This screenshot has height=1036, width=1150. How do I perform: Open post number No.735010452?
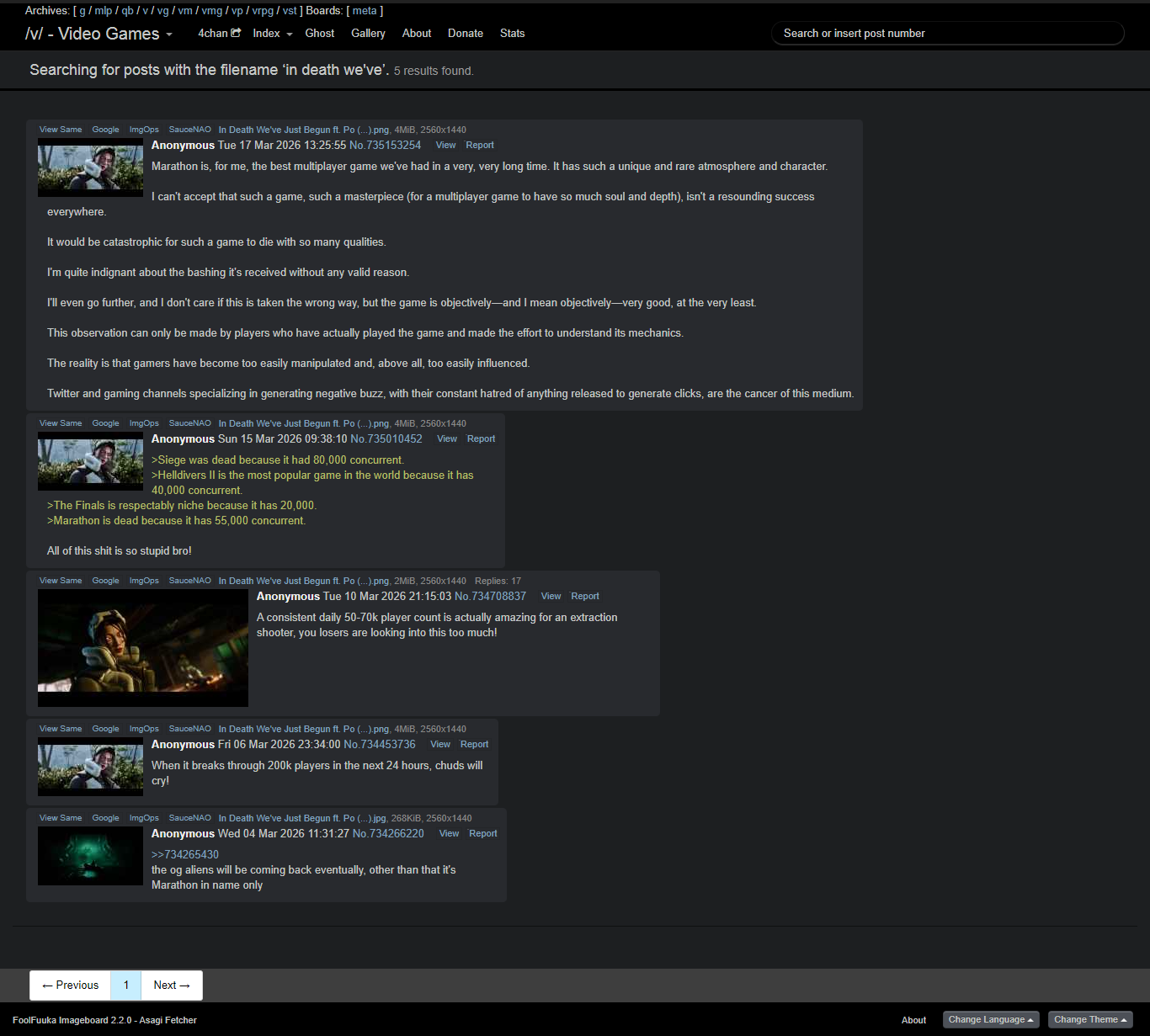click(x=386, y=439)
